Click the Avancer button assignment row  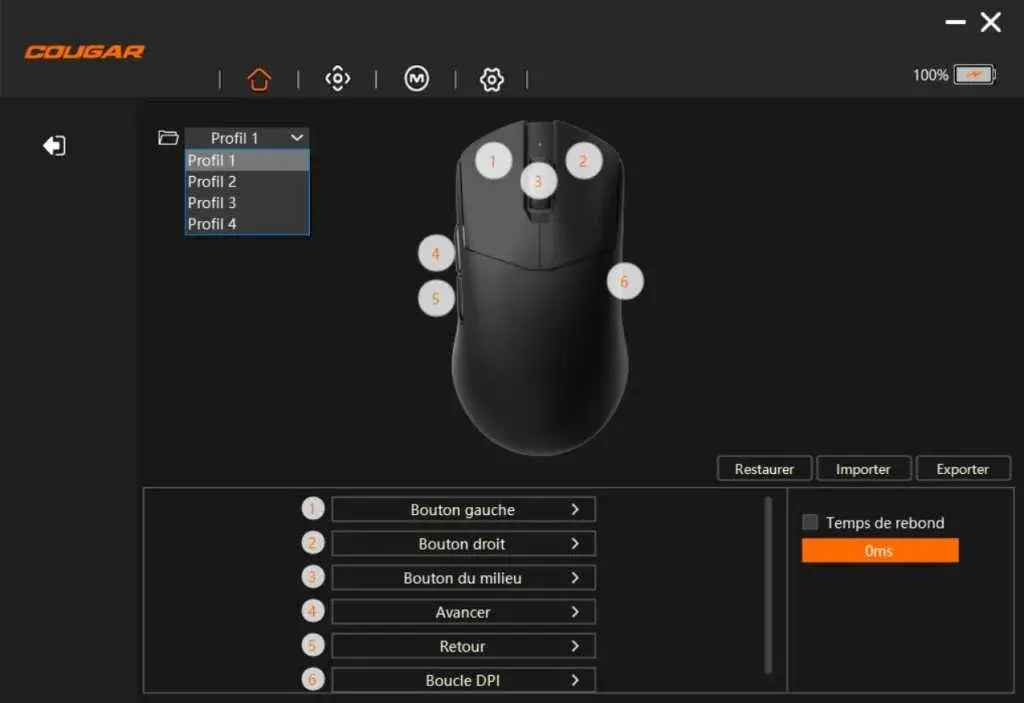[x=463, y=611]
